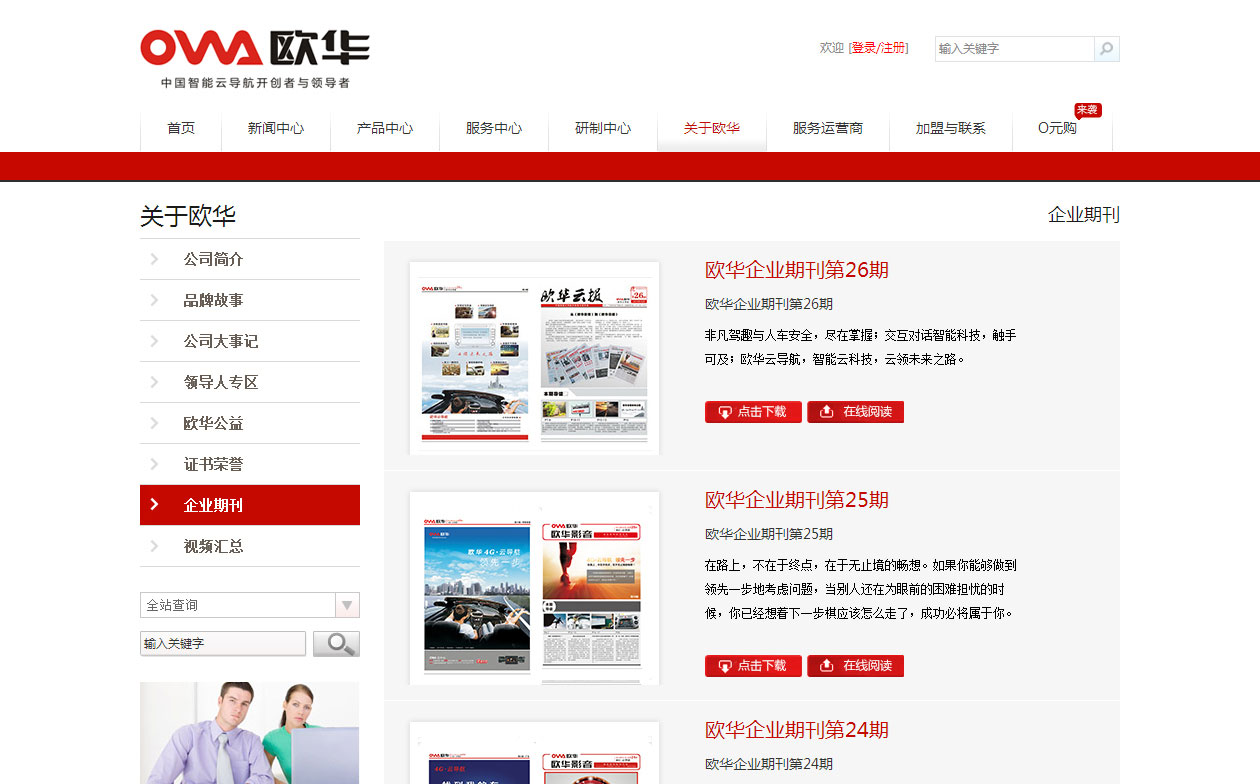Click 点击下载 for 第26期
1260x784 pixels.
[753, 412]
